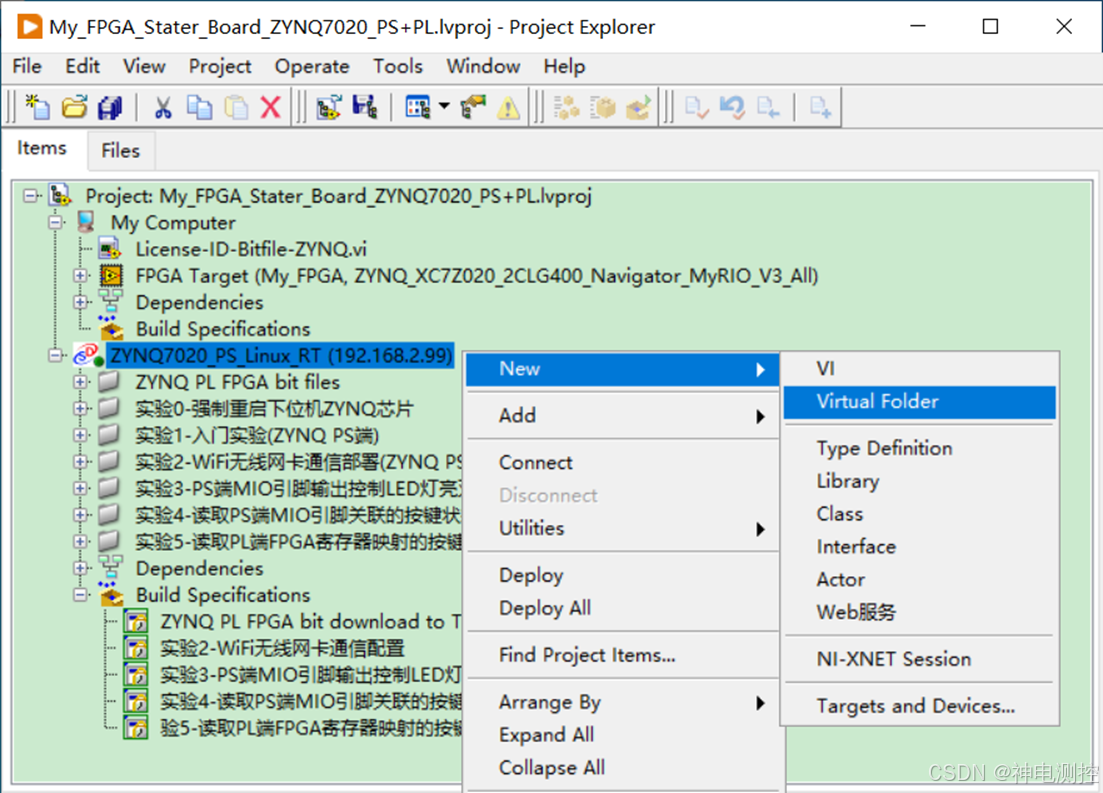Expand the FPGA Target tree node
This screenshot has width=1103, height=793.
[x=81, y=275]
